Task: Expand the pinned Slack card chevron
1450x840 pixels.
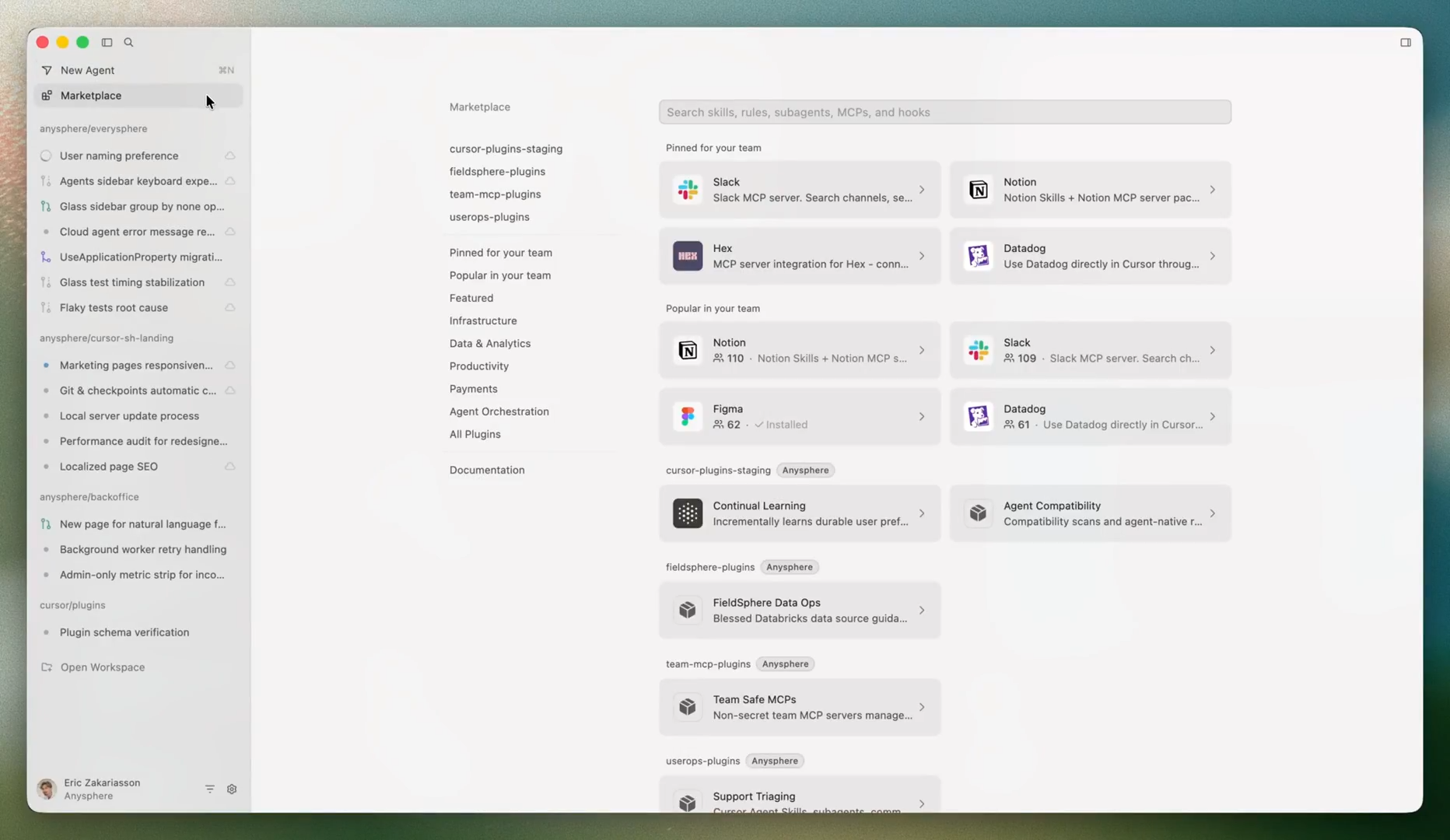Action: pyautogui.click(x=922, y=190)
